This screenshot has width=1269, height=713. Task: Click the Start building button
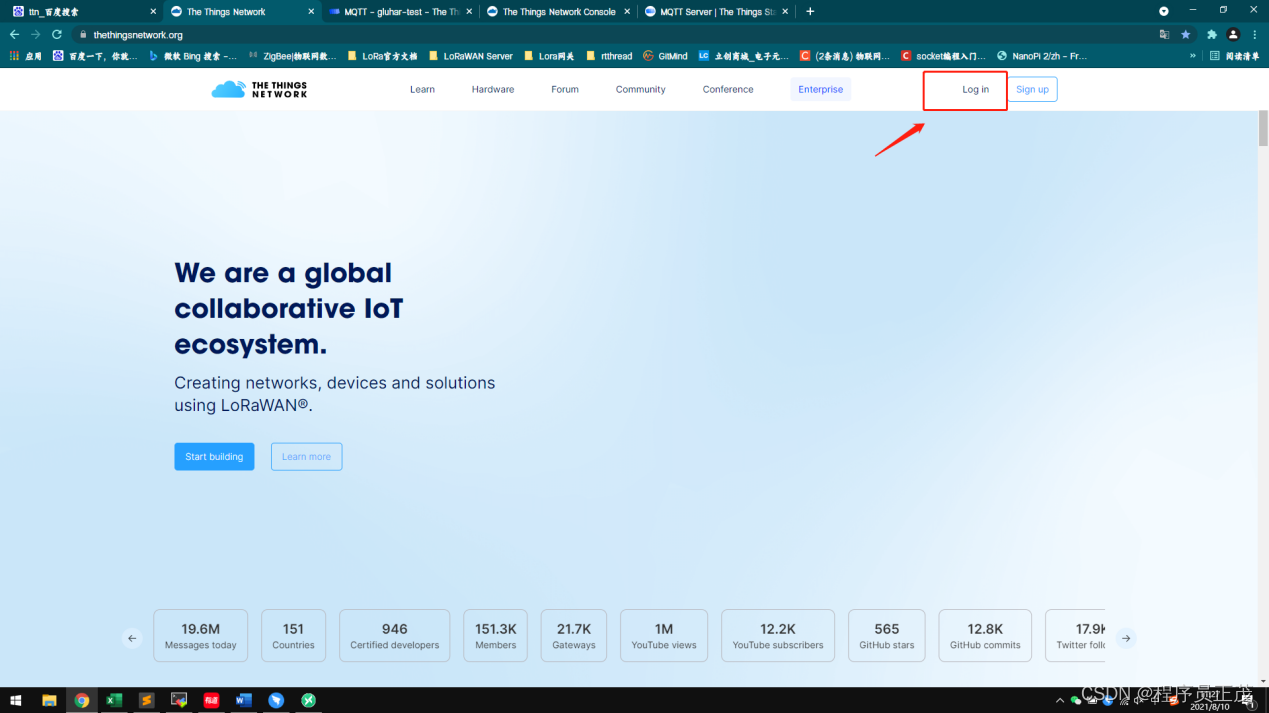[x=214, y=456]
